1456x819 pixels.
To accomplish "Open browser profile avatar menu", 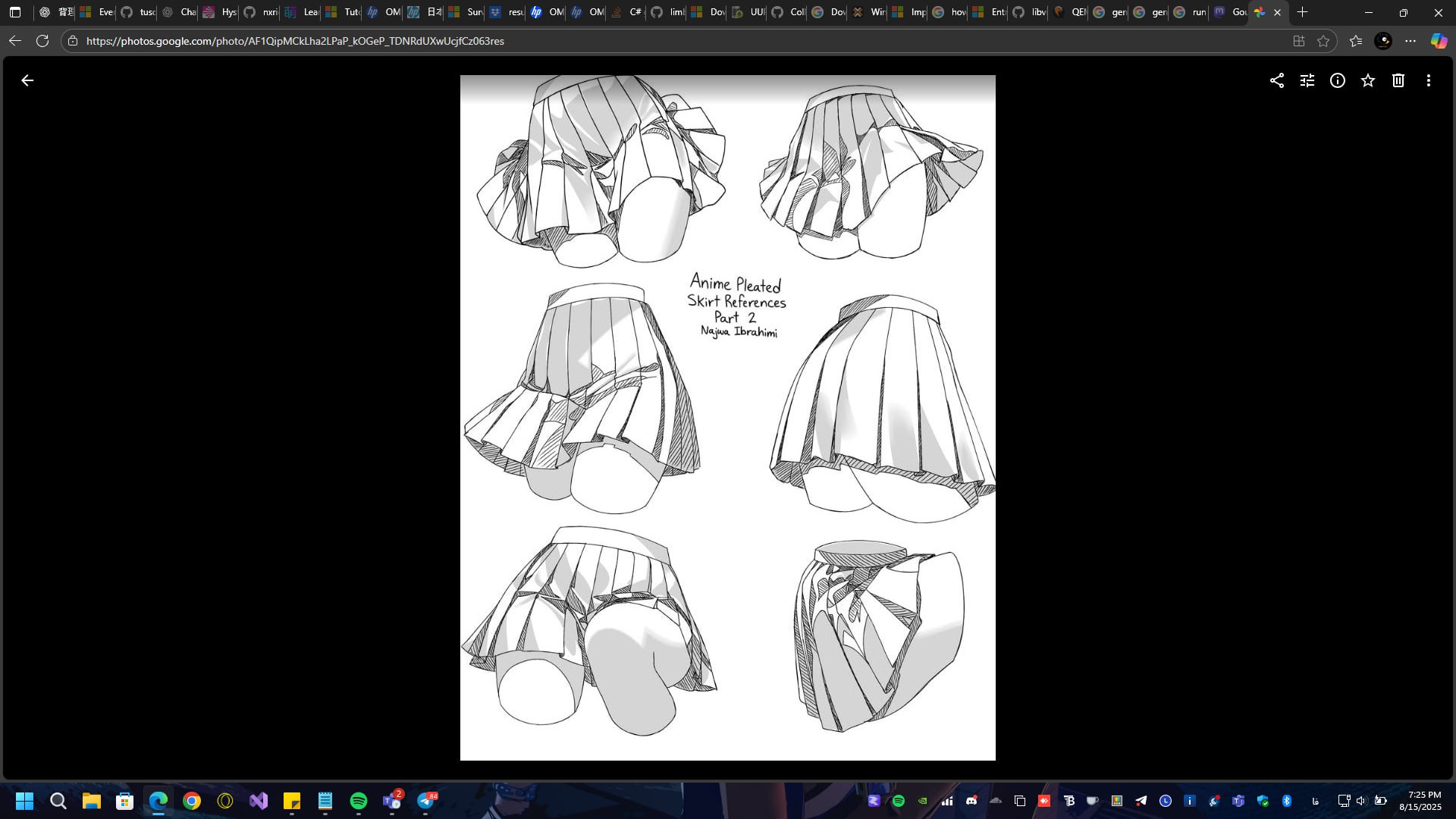I will [1383, 41].
